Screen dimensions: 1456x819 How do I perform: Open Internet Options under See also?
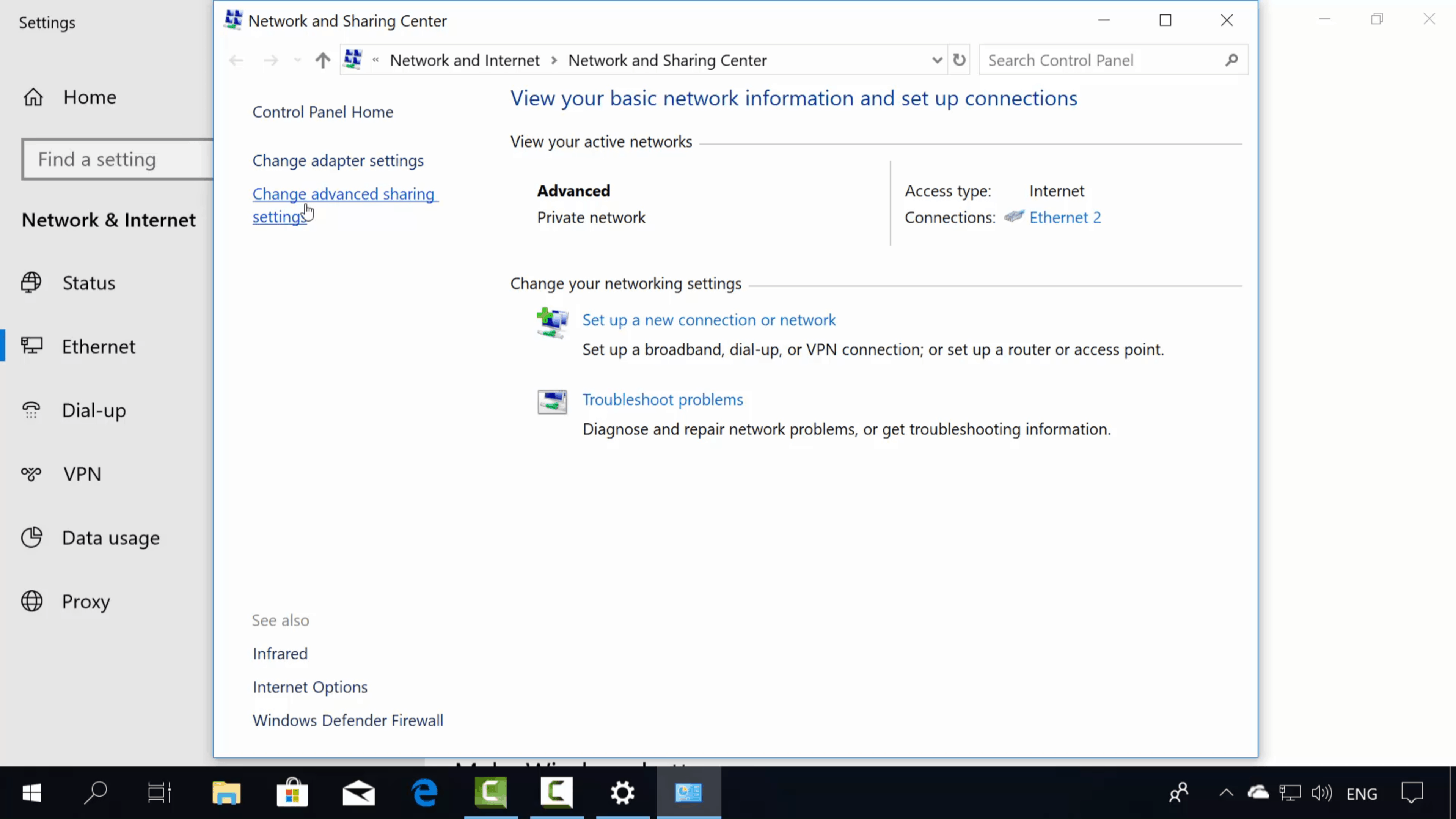pyautogui.click(x=310, y=687)
